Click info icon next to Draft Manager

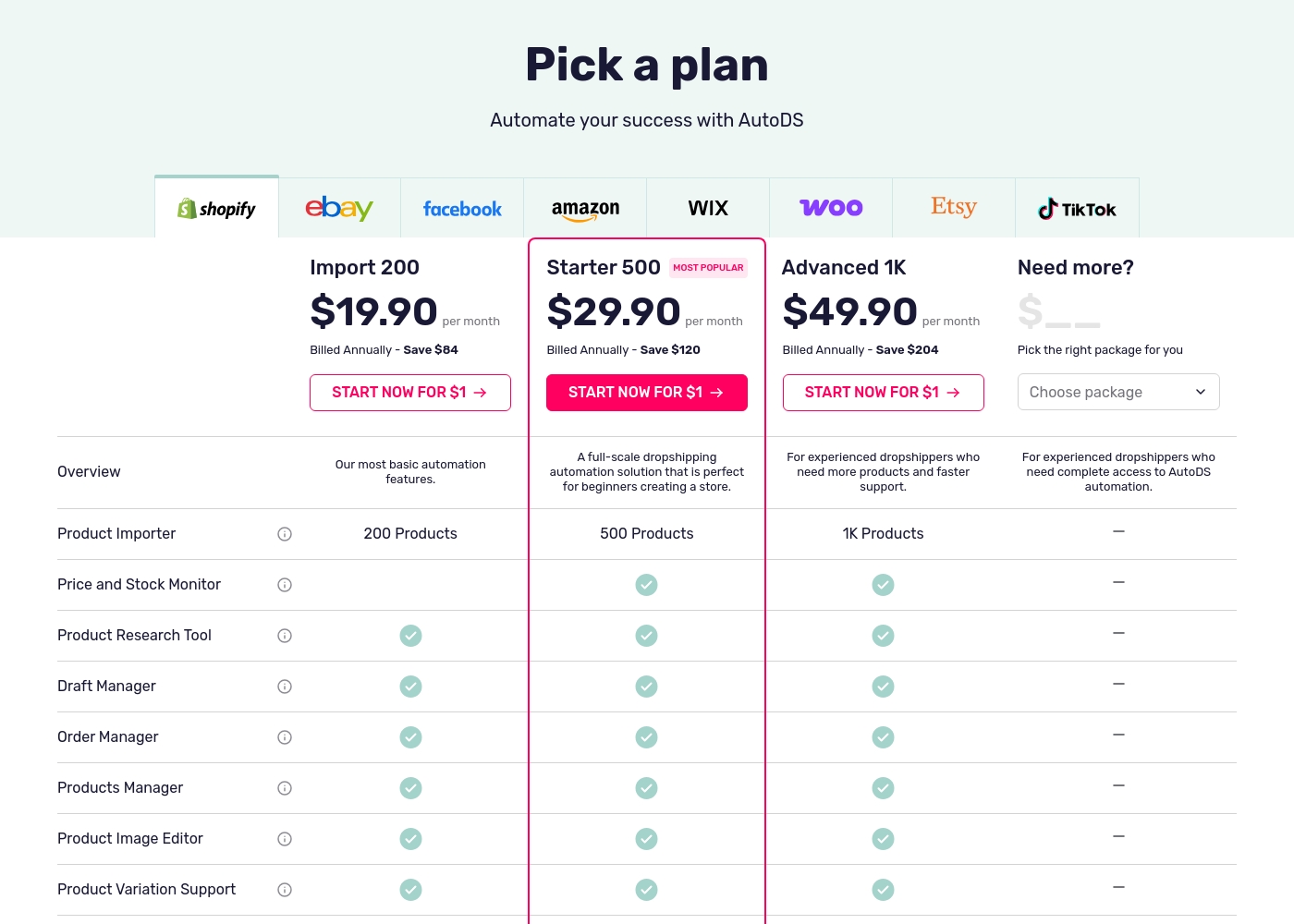click(285, 687)
